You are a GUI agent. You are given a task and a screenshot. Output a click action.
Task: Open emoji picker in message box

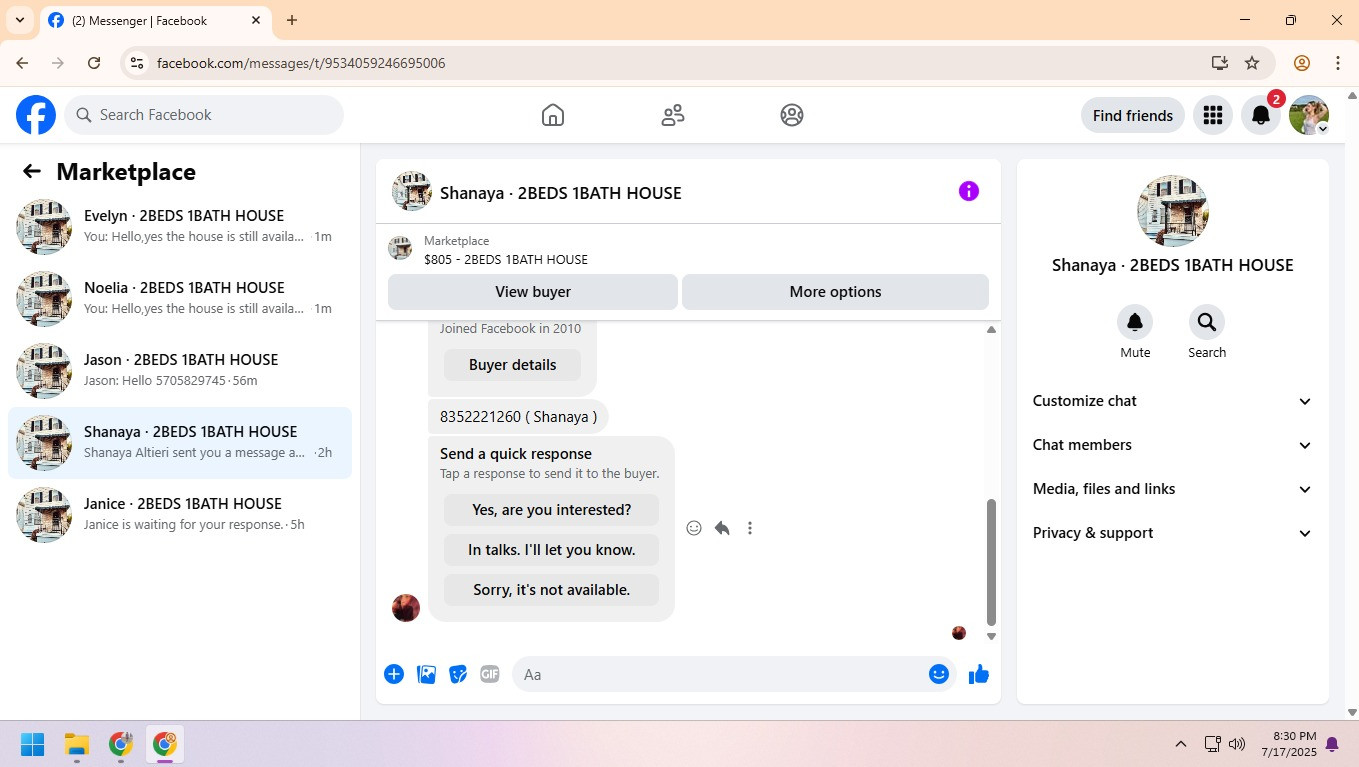(939, 674)
